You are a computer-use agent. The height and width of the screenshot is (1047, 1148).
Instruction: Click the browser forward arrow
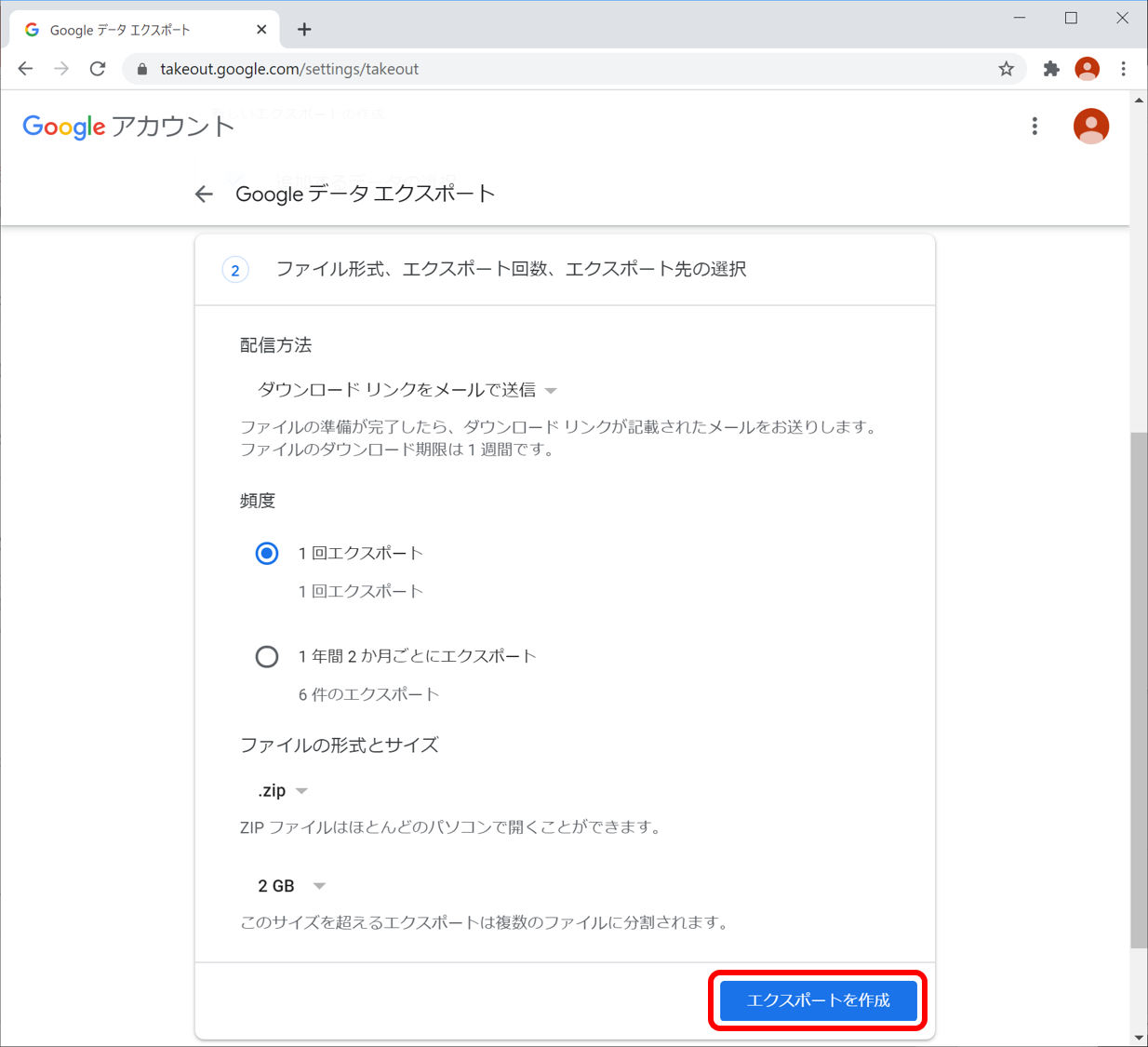[61, 69]
